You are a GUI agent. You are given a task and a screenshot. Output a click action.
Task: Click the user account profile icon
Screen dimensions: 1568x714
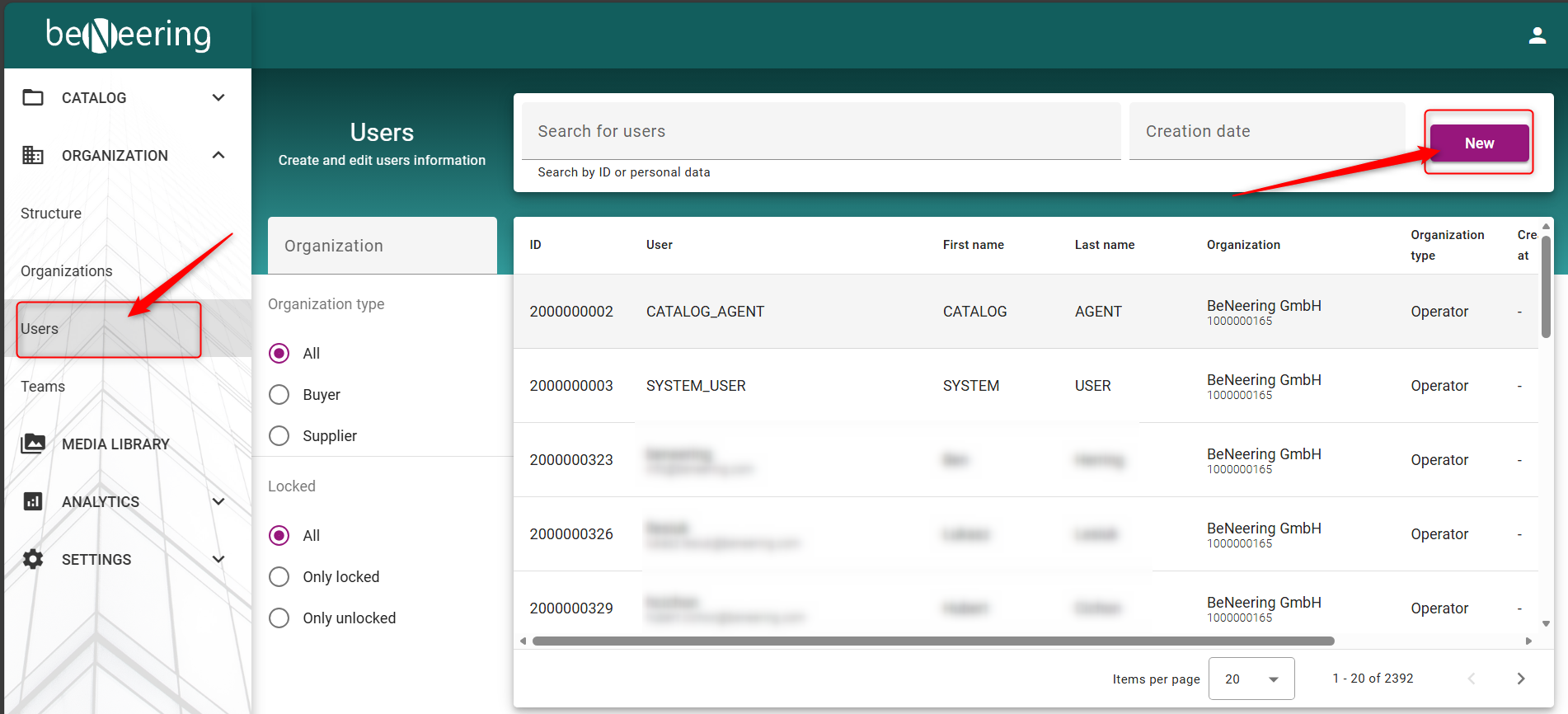tap(1537, 35)
